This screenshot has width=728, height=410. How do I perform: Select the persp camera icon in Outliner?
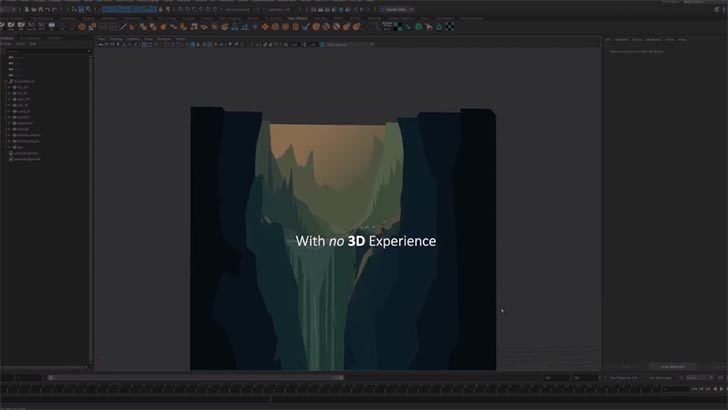(10, 57)
